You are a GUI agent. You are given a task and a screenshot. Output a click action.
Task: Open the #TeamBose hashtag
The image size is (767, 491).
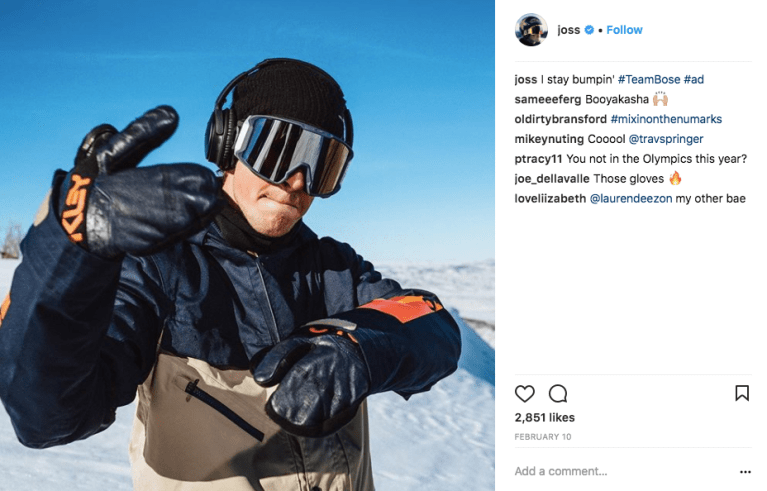tap(649, 79)
